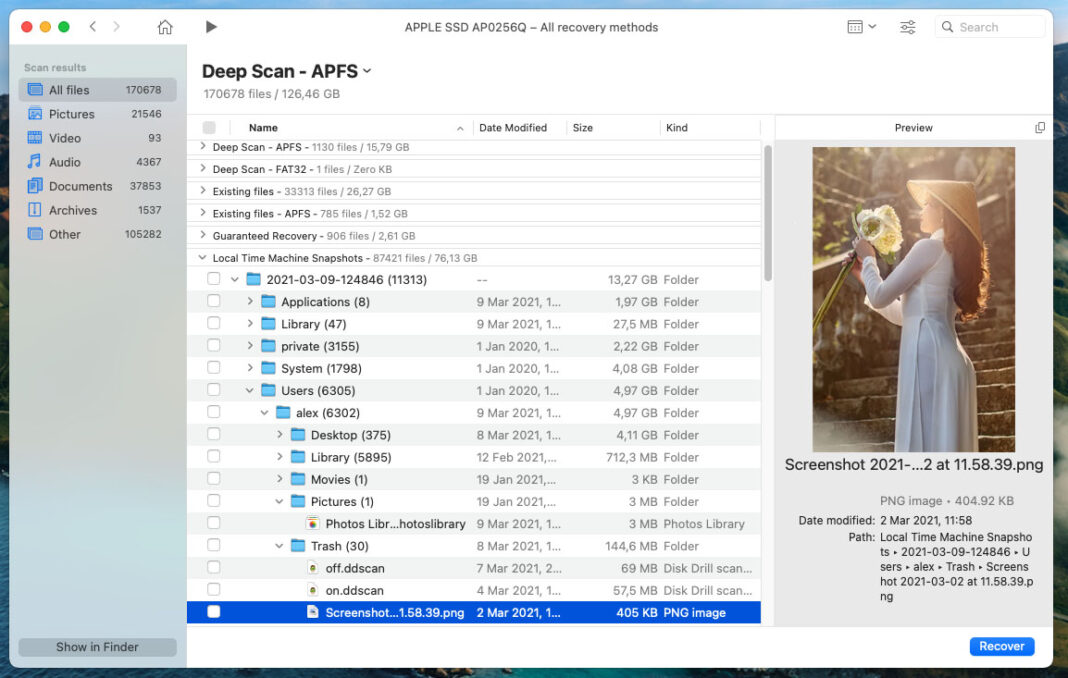This screenshot has height=678, width=1068.
Task: Click the Recover button
Action: pyautogui.click(x=1001, y=646)
